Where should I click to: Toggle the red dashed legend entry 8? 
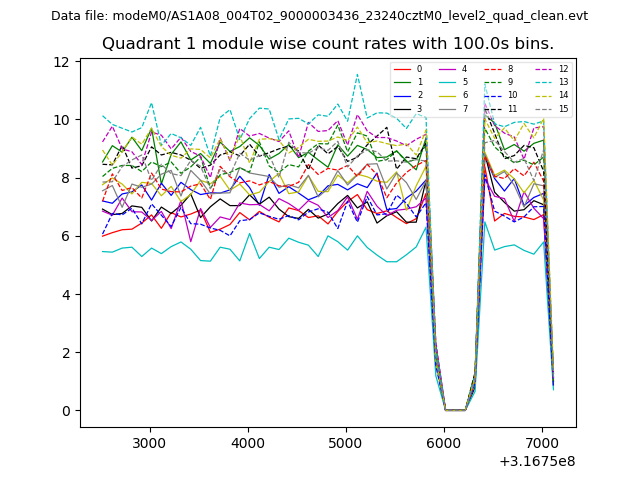[x=492, y=69]
